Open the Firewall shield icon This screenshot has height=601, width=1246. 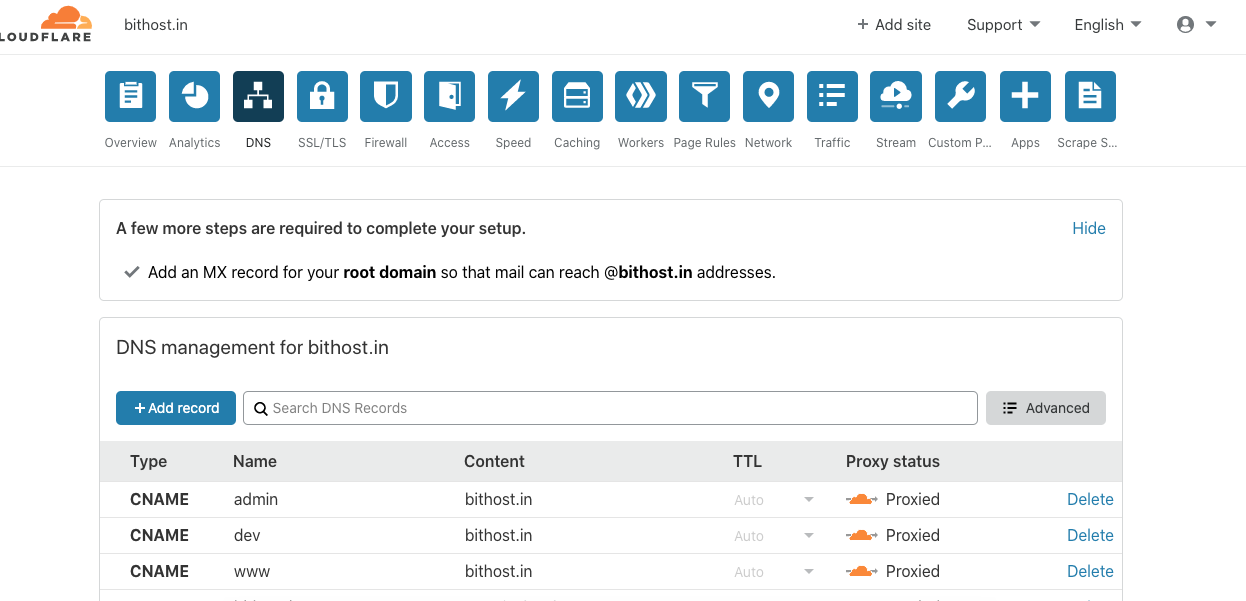pyautogui.click(x=386, y=96)
